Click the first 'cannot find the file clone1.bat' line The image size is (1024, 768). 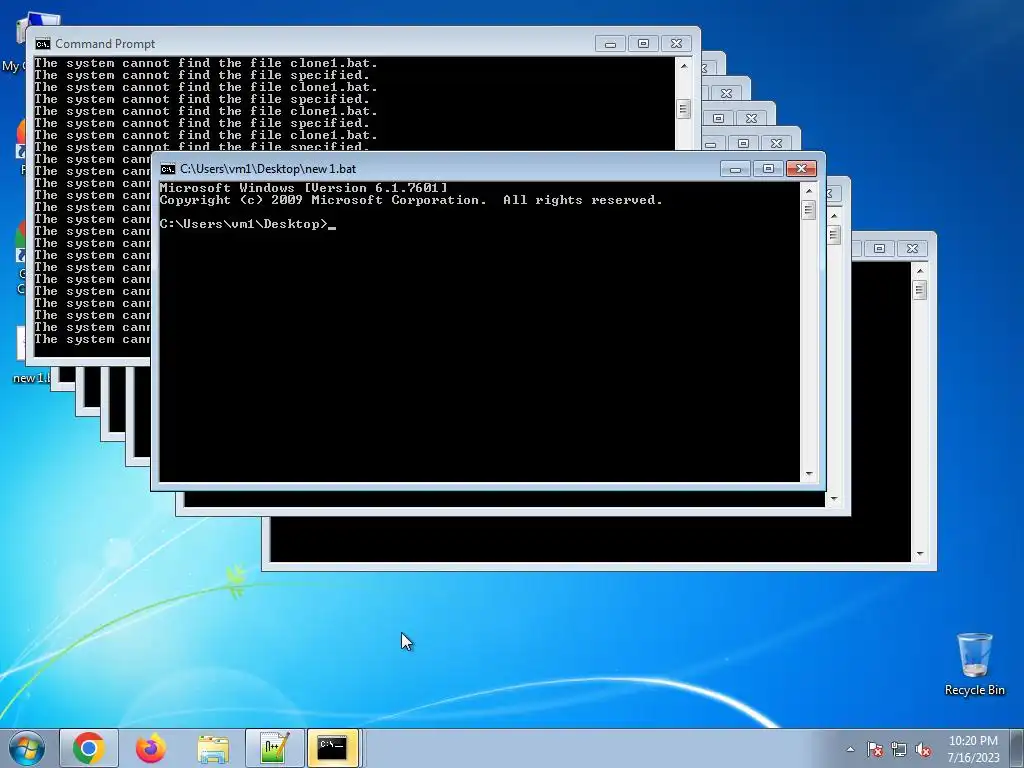point(206,63)
